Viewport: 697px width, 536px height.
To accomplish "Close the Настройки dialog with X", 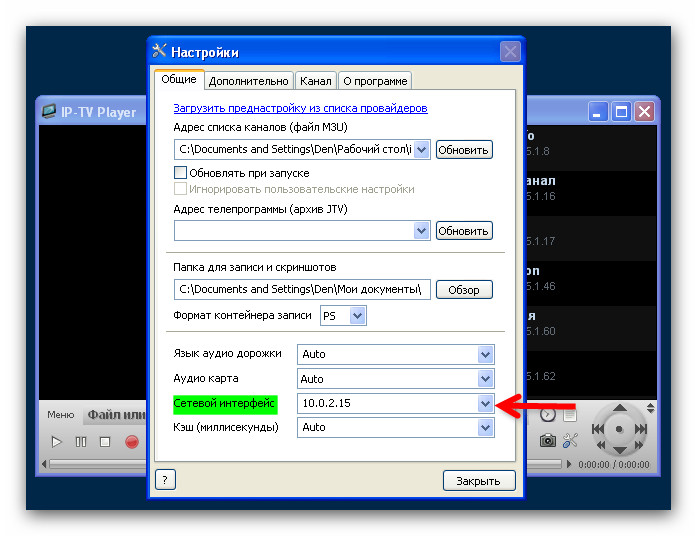I will (510, 52).
